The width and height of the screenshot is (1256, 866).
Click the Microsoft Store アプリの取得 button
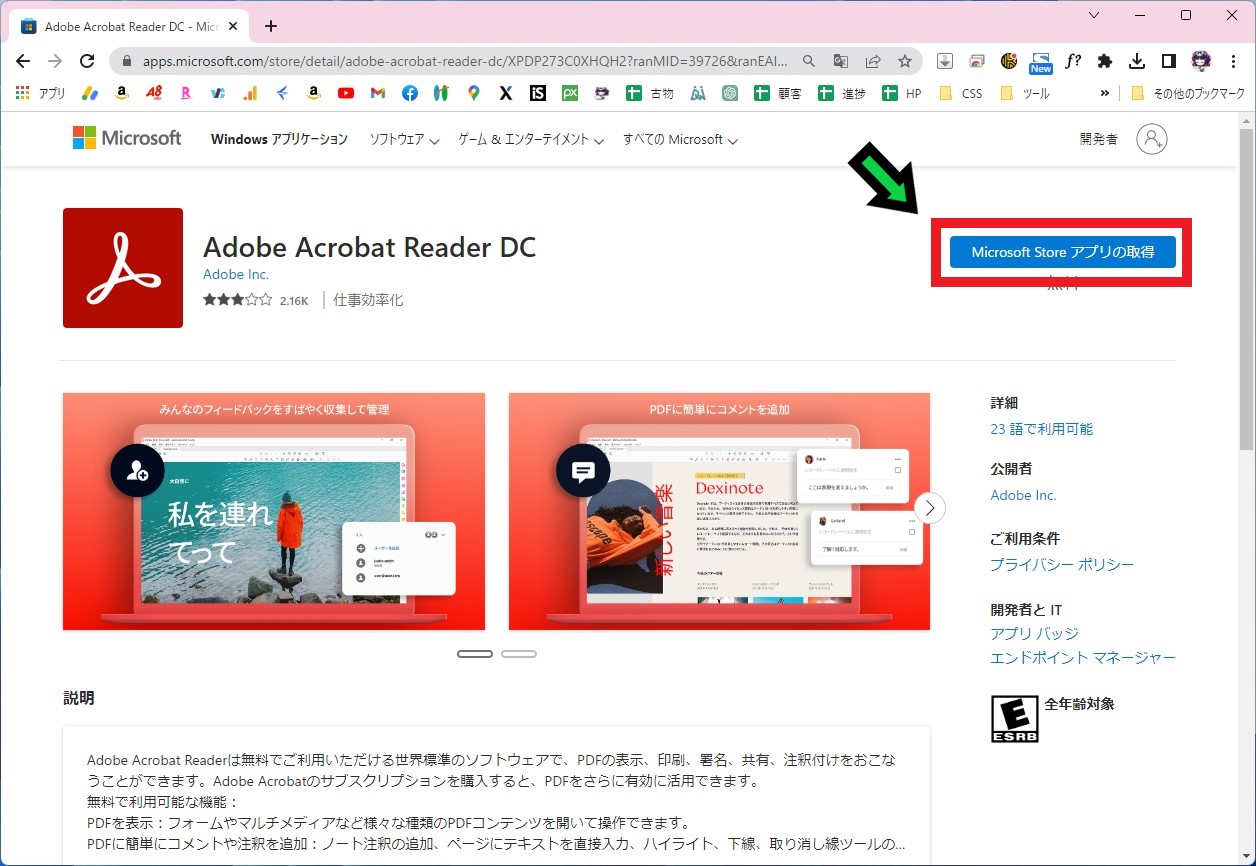[x=1062, y=252]
